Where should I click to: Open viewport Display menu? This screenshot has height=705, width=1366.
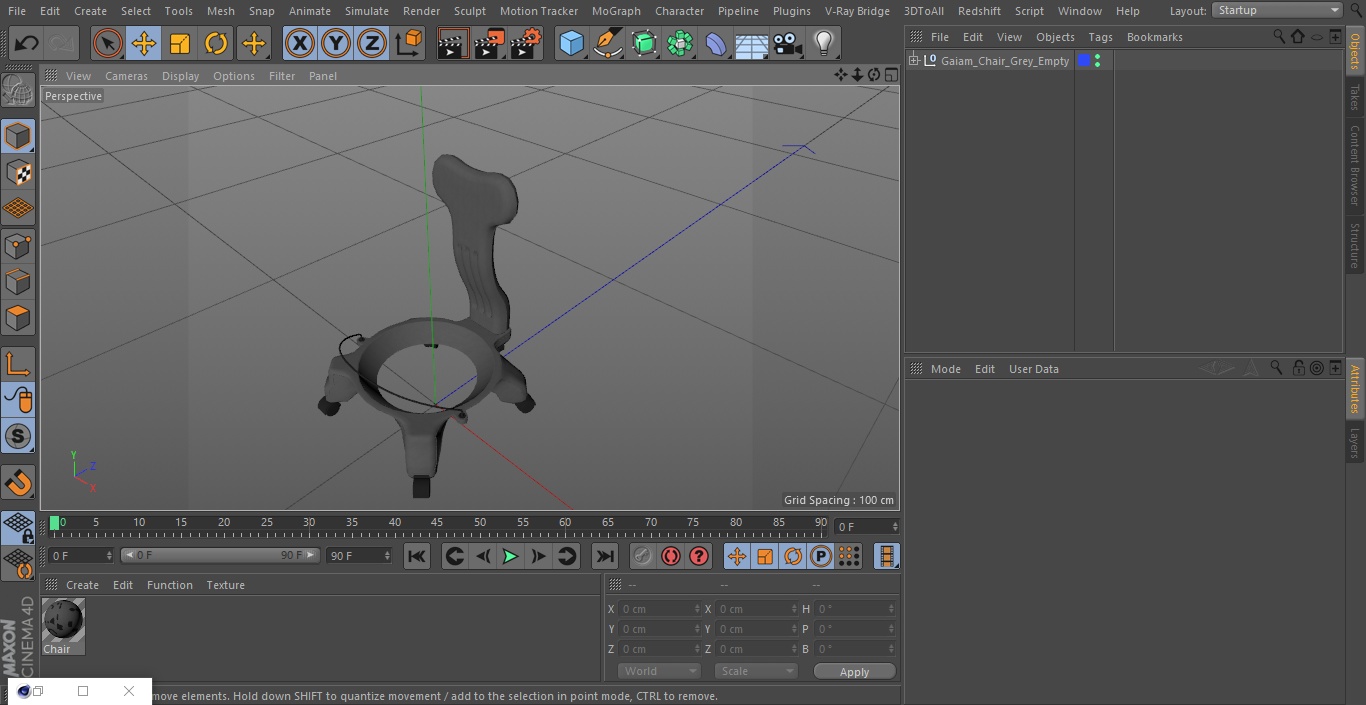point(180,76)
